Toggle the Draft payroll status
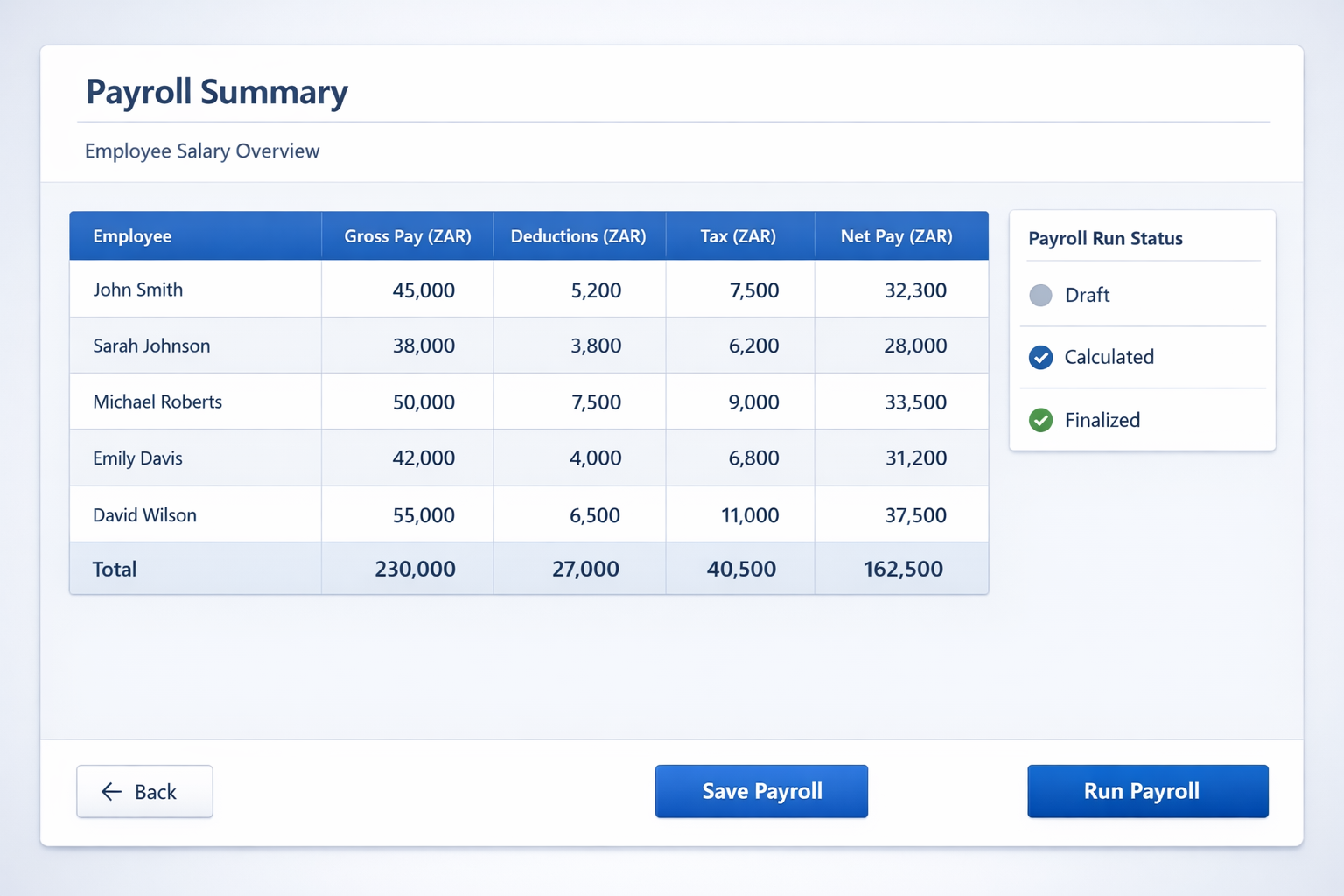The height and width of the screenshot is (896, 1344). [x=1087, y=296]
